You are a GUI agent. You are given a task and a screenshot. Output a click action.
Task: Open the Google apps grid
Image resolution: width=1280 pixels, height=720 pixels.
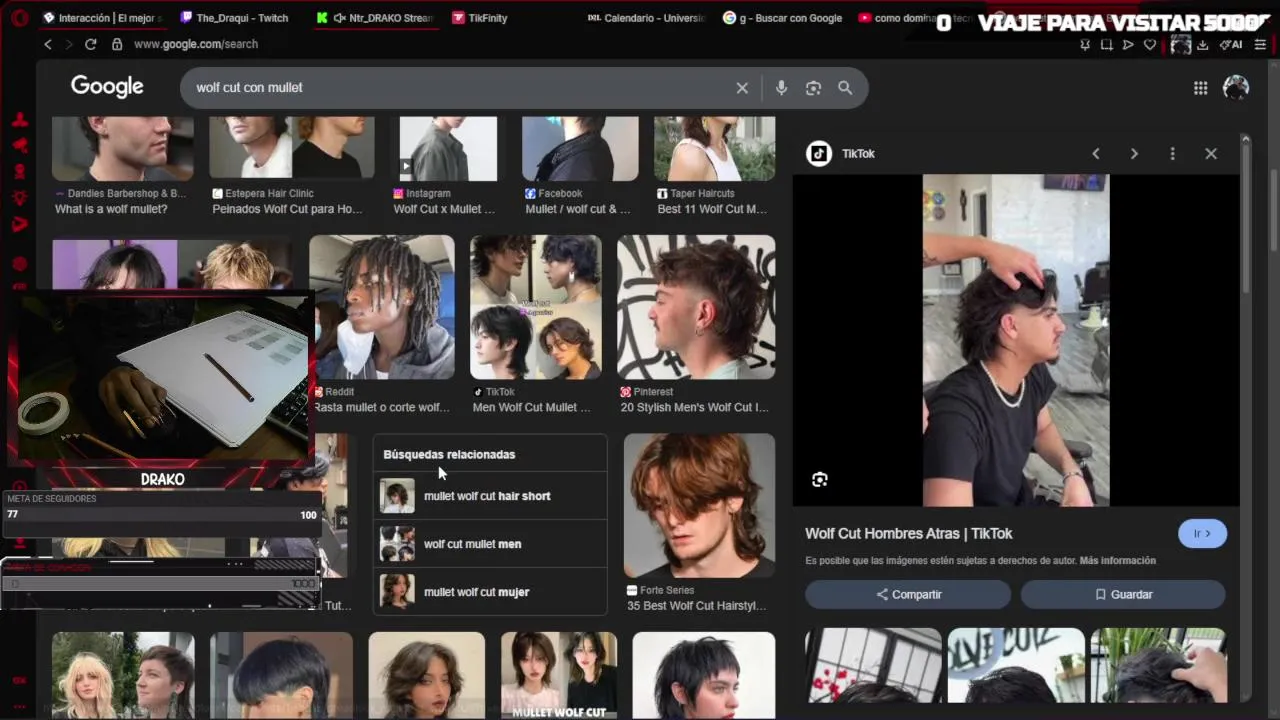(x=1200, y=88)
